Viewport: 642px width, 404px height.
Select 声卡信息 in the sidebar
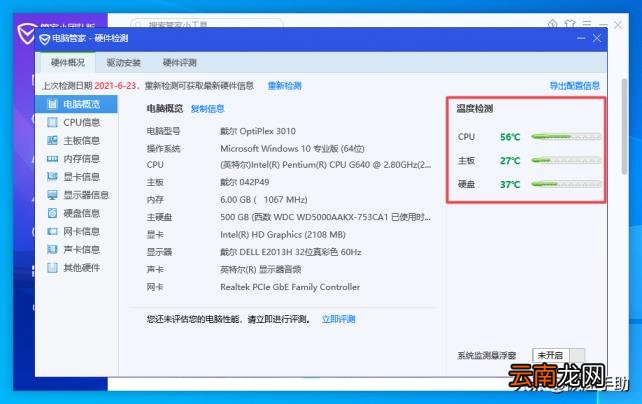(76, 249)
